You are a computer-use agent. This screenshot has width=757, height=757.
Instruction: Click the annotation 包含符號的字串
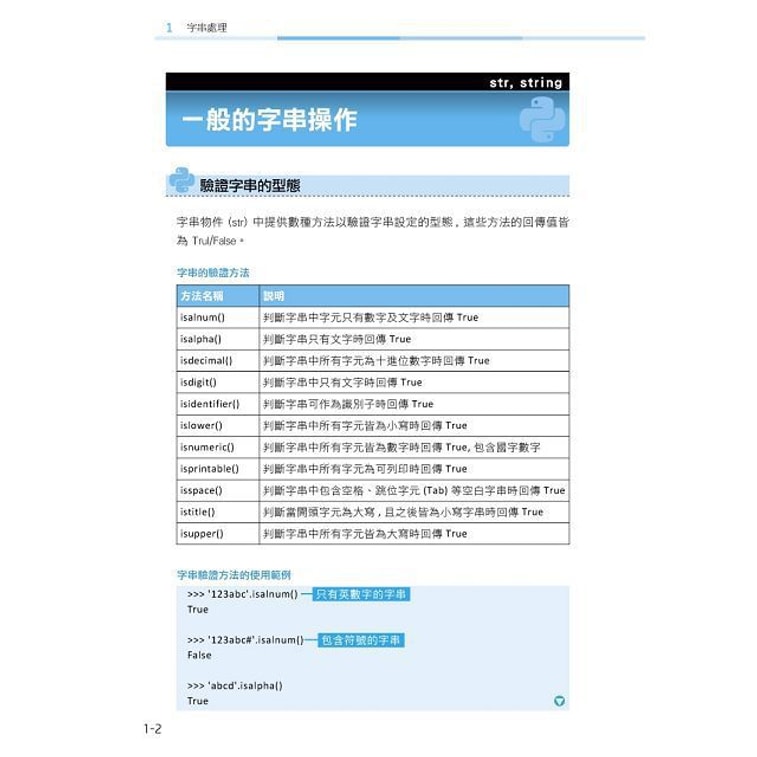tap(361, 641)
